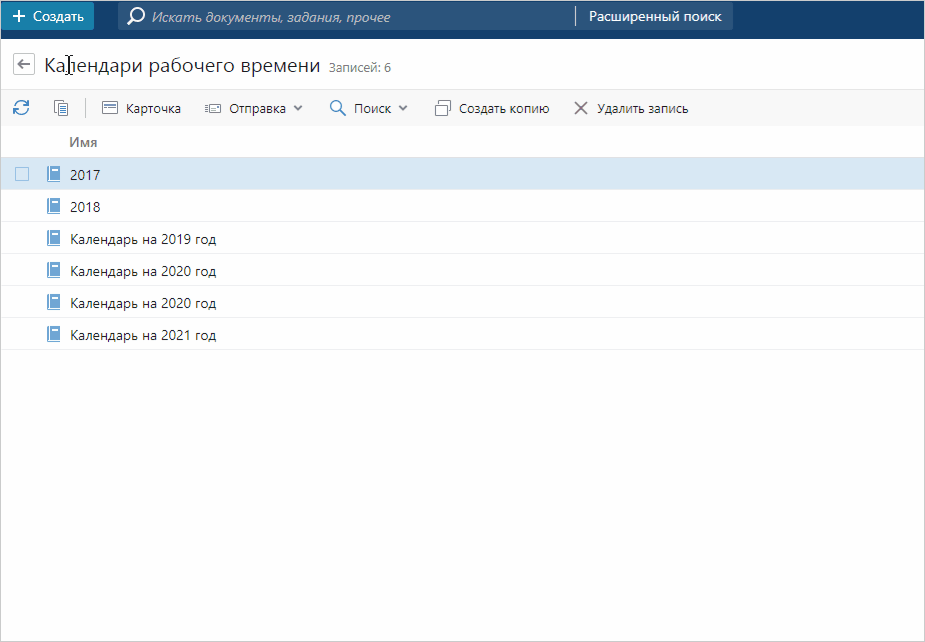Open Расширенный поиск
This screenshot has width=925, height=642.
tap(654, 17)
